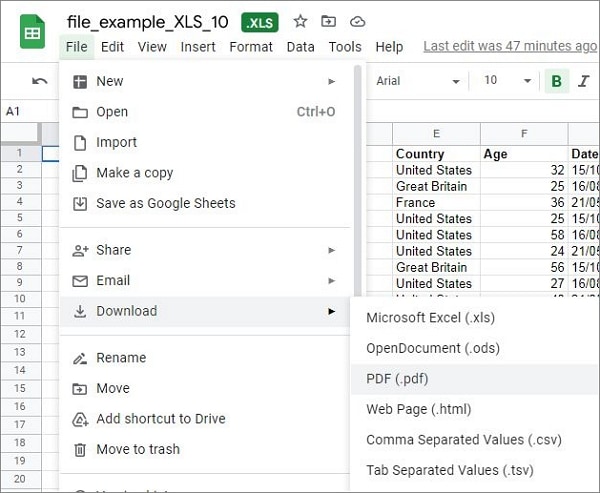Click the move to folder icon
The image size is (600, 493).
point(328,21)
